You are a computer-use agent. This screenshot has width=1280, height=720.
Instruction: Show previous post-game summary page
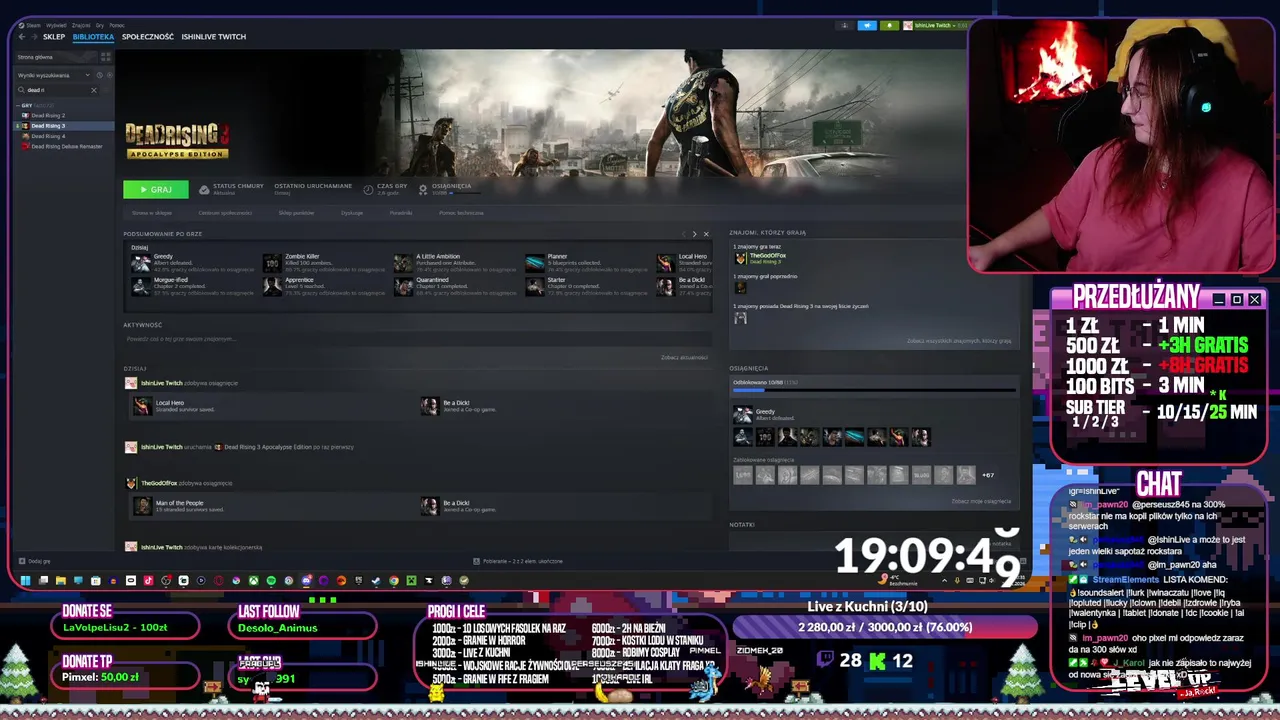tap(684, 234)
